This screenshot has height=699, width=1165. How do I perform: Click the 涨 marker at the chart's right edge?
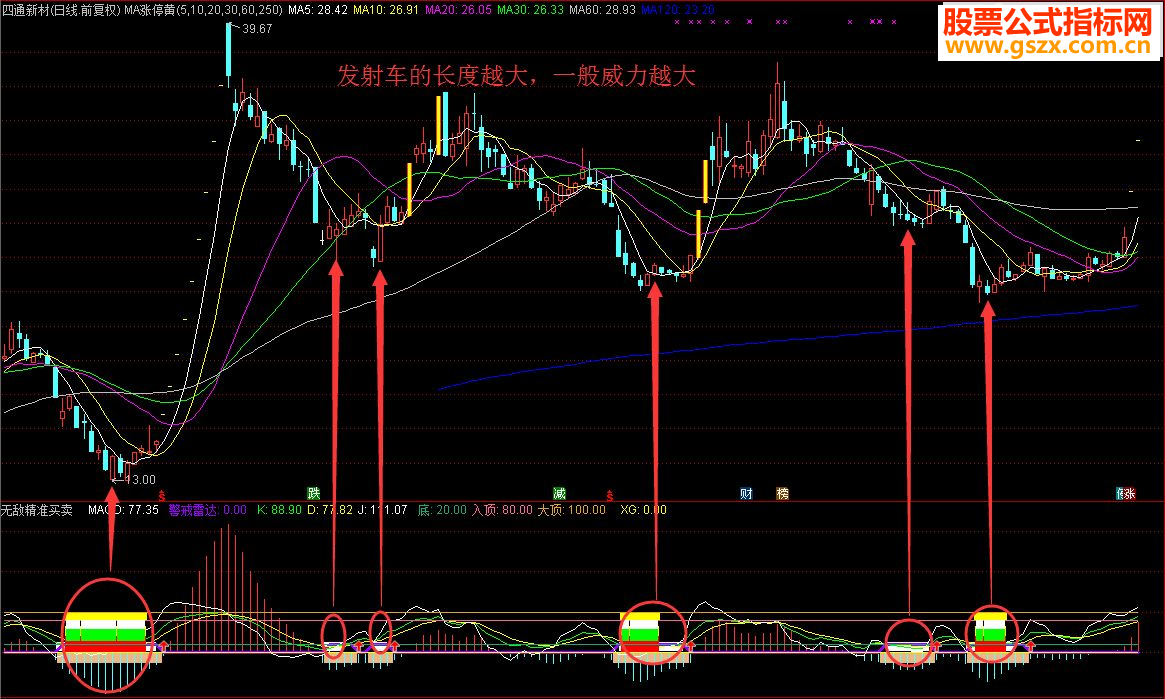click(1130, 493)
